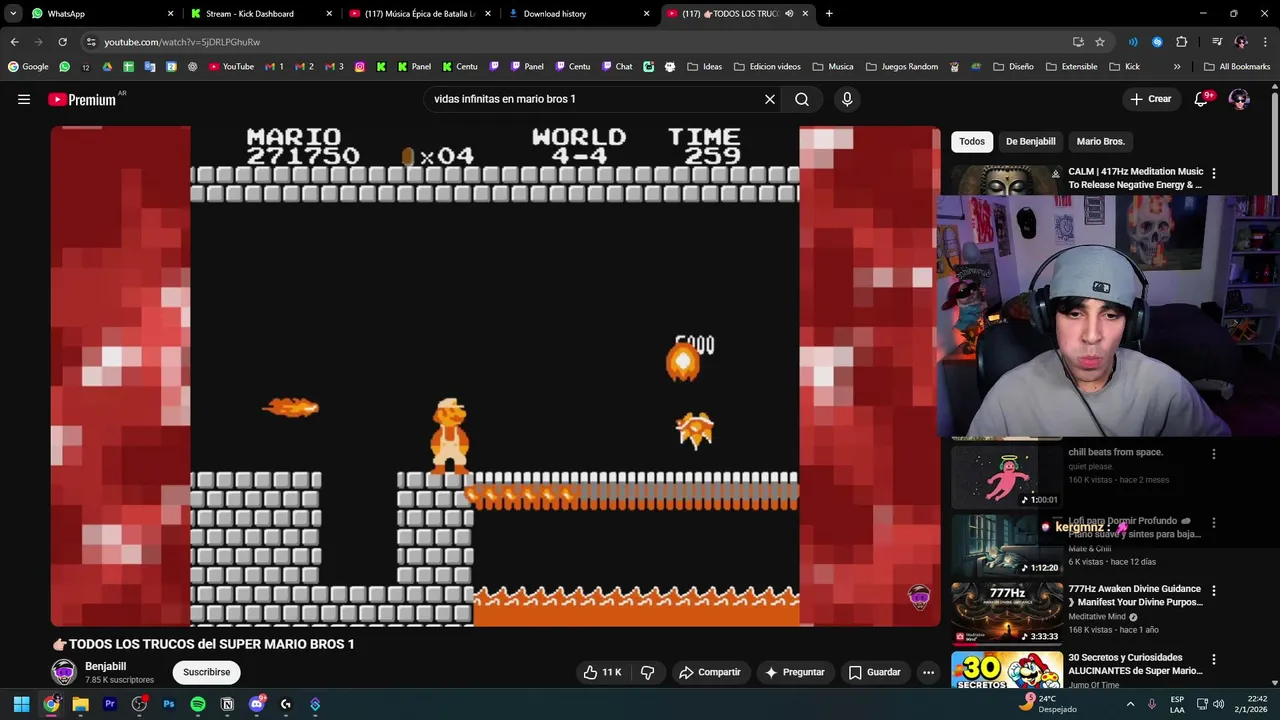This screenshot has height=720, width=1280.
Task: Show hidden bookmarks with the chevron
Action: coord(1177,67)
